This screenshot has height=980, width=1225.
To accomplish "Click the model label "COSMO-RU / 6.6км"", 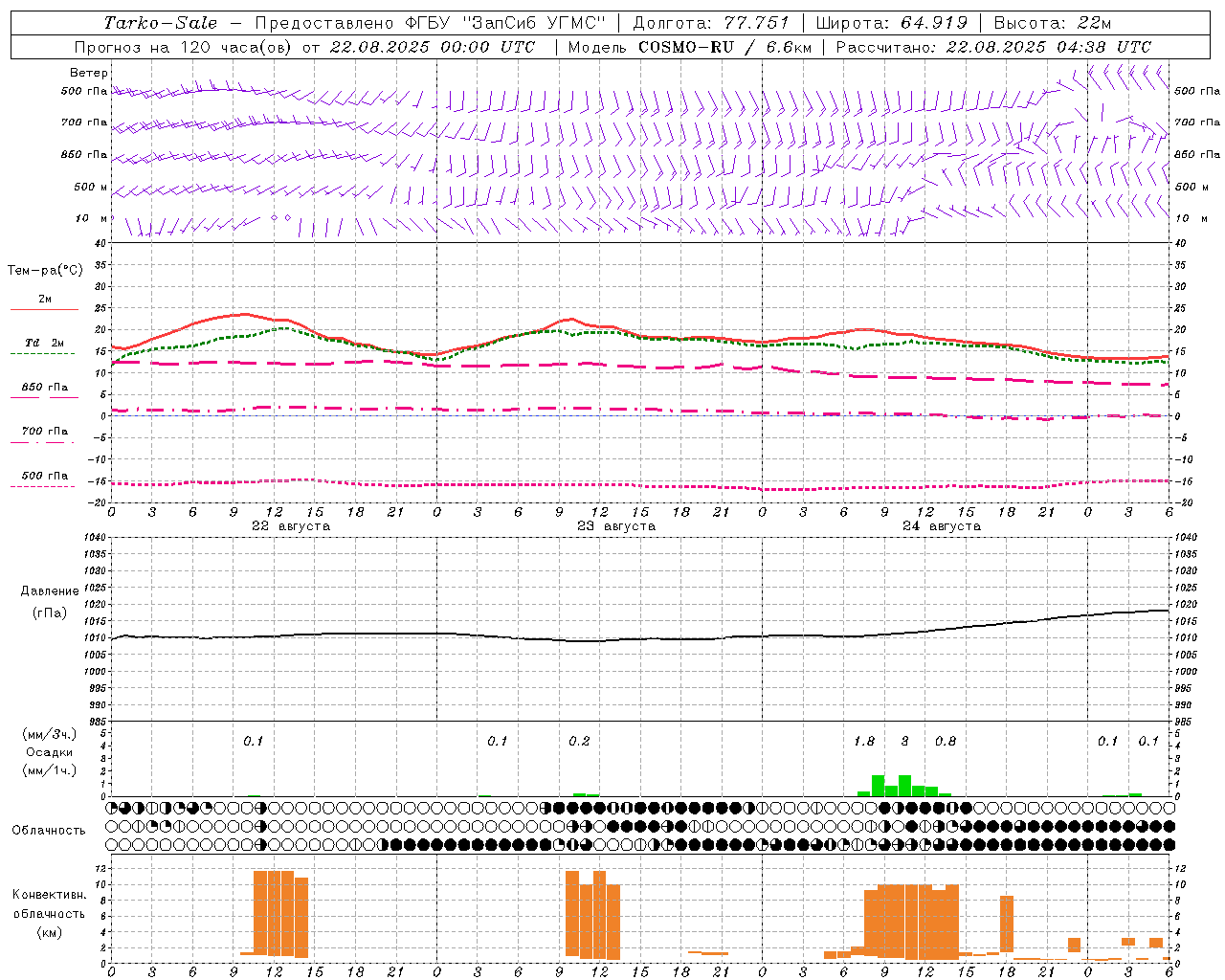I will coord(724,47).
